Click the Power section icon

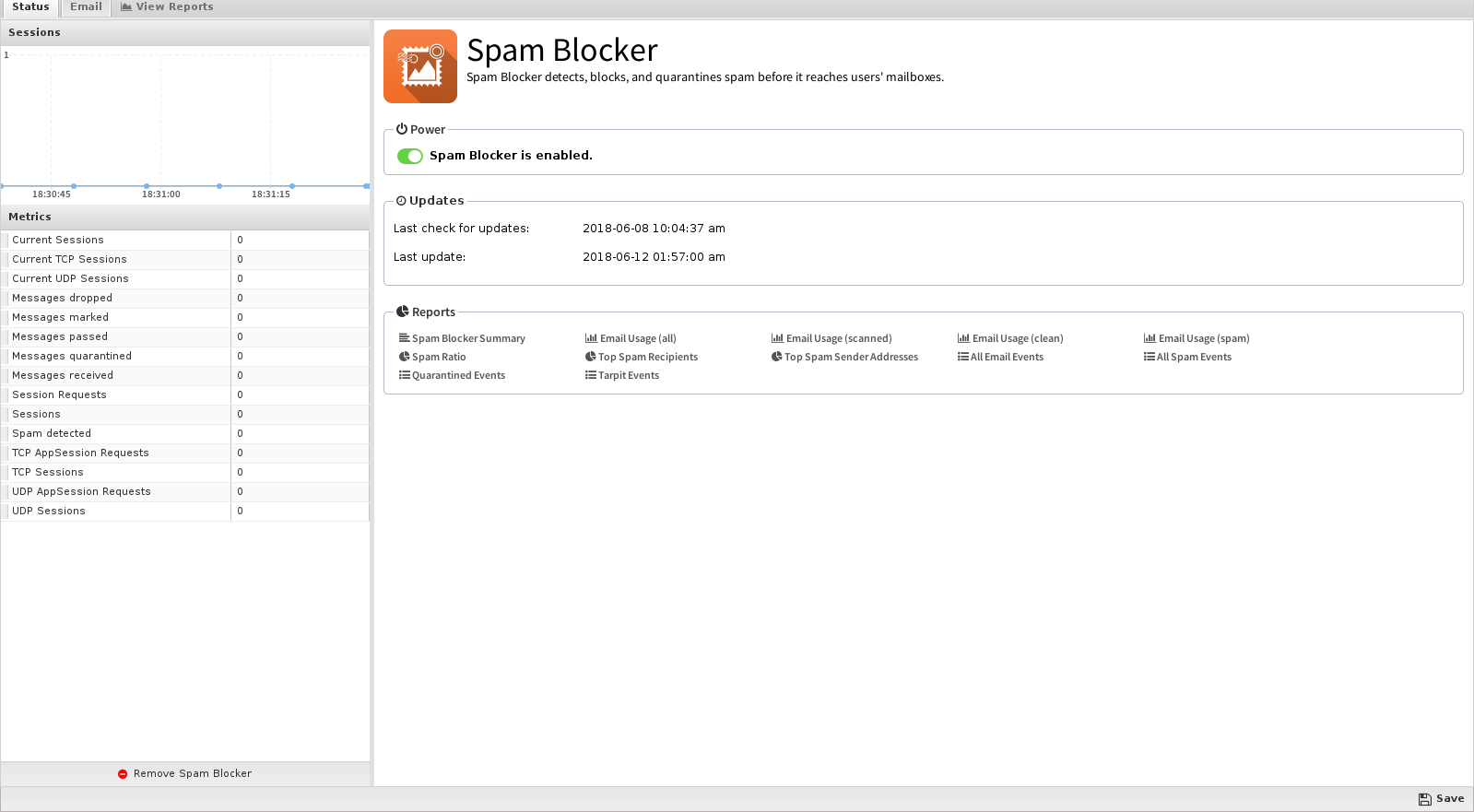(402, 129)
